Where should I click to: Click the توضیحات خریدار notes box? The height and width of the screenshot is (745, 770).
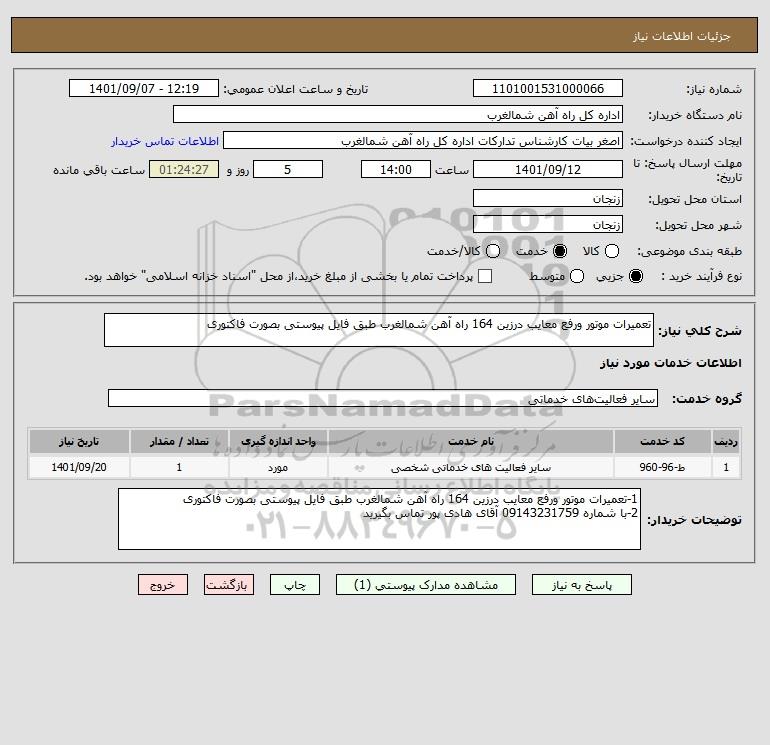[x=379, y=519]
